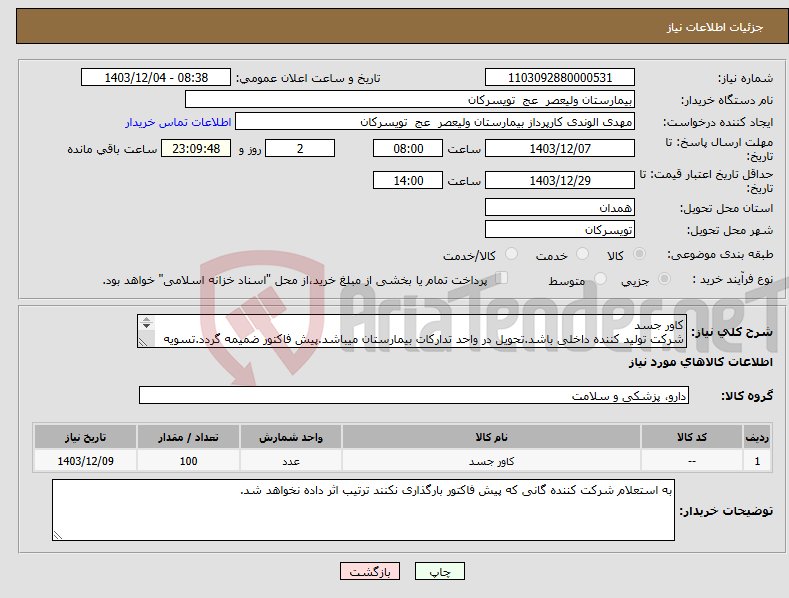Click the واحد شمارش column header

pos(291,437)
